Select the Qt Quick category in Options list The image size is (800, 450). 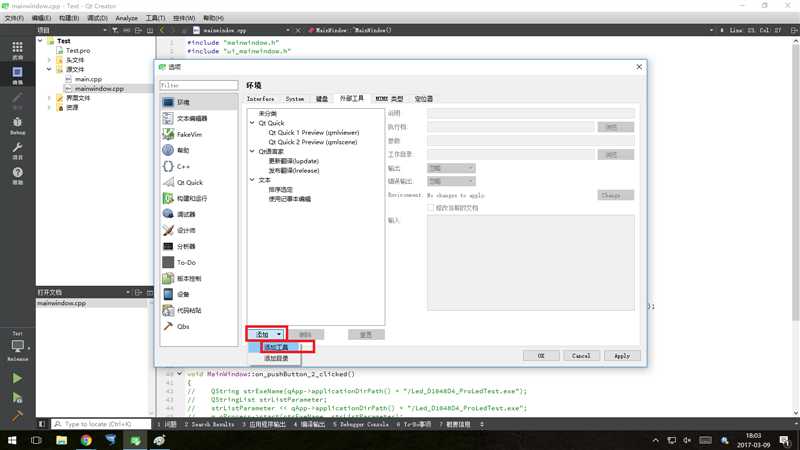pyautogui.click(x=198, y=182)
